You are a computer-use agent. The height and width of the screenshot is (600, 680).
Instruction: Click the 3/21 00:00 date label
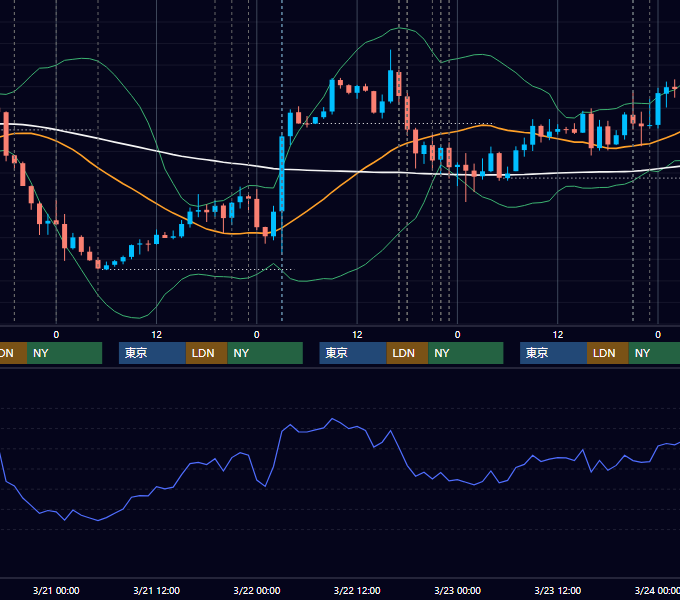[x=56, y=590]
